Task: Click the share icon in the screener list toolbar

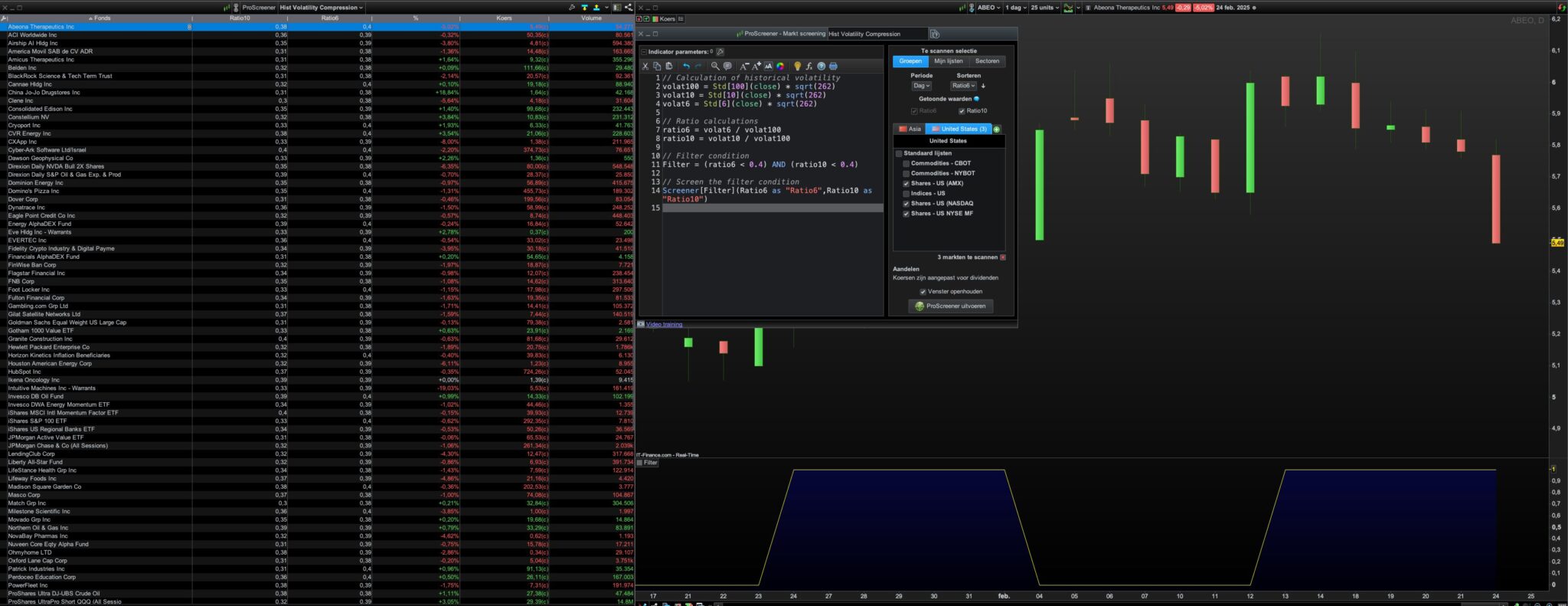Action: 629,8
